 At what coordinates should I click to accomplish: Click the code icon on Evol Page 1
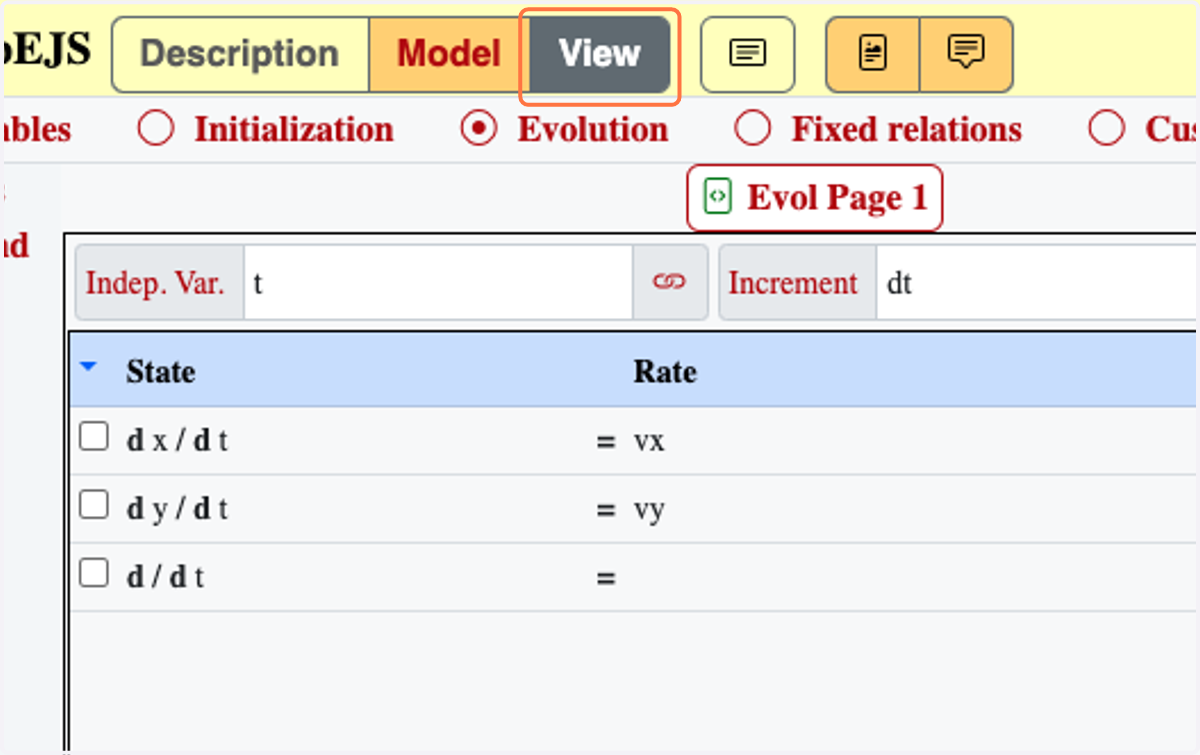pyautogui.click(x=718, y=197)
